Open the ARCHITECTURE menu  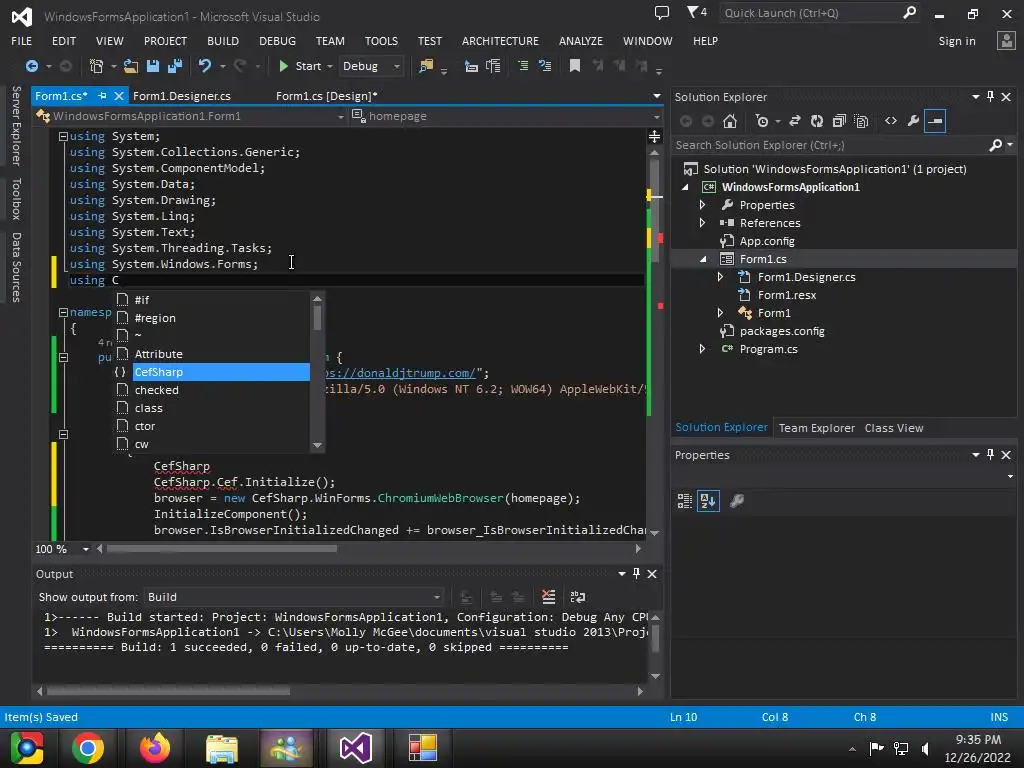500,41
